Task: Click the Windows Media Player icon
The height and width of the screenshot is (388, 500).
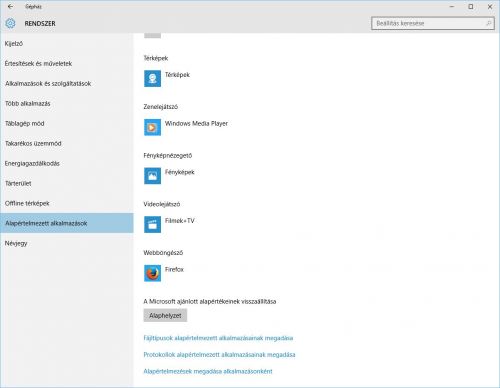Action: click(x=152, y=127)
